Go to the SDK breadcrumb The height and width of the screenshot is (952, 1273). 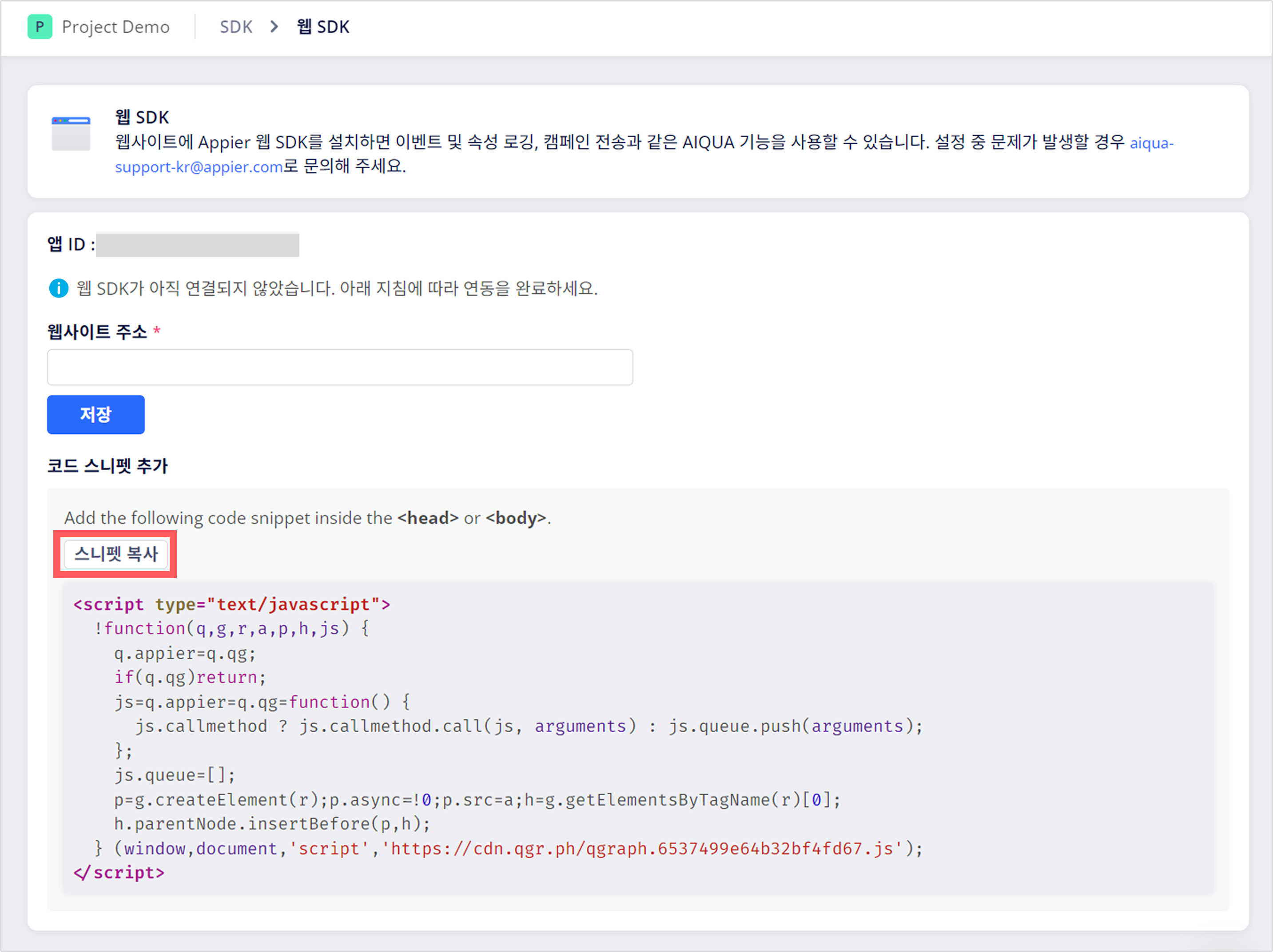click(236, 27)
